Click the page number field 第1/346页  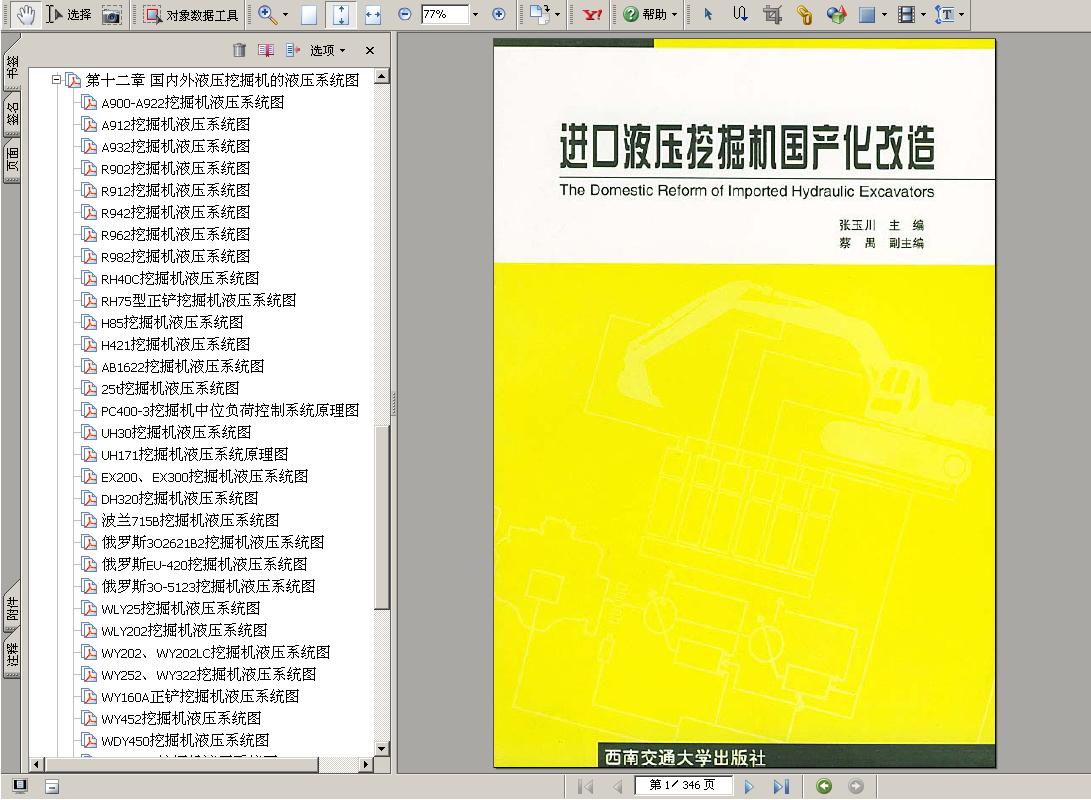683,785
